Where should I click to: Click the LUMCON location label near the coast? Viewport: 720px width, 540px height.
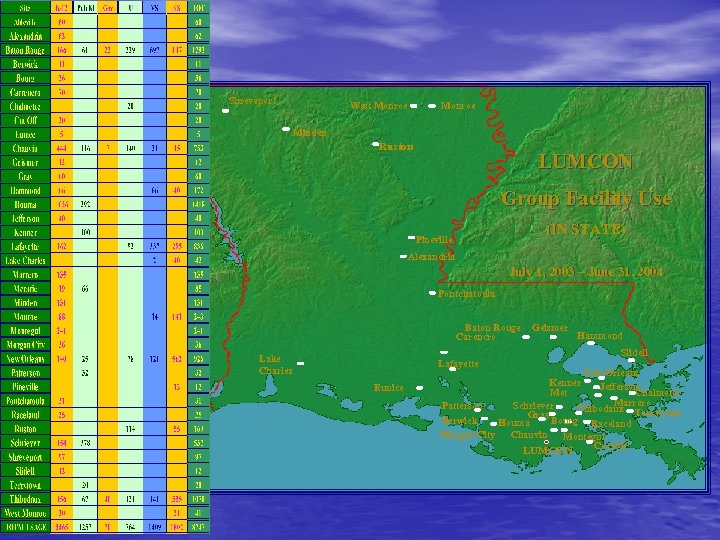tap(548, 450)
